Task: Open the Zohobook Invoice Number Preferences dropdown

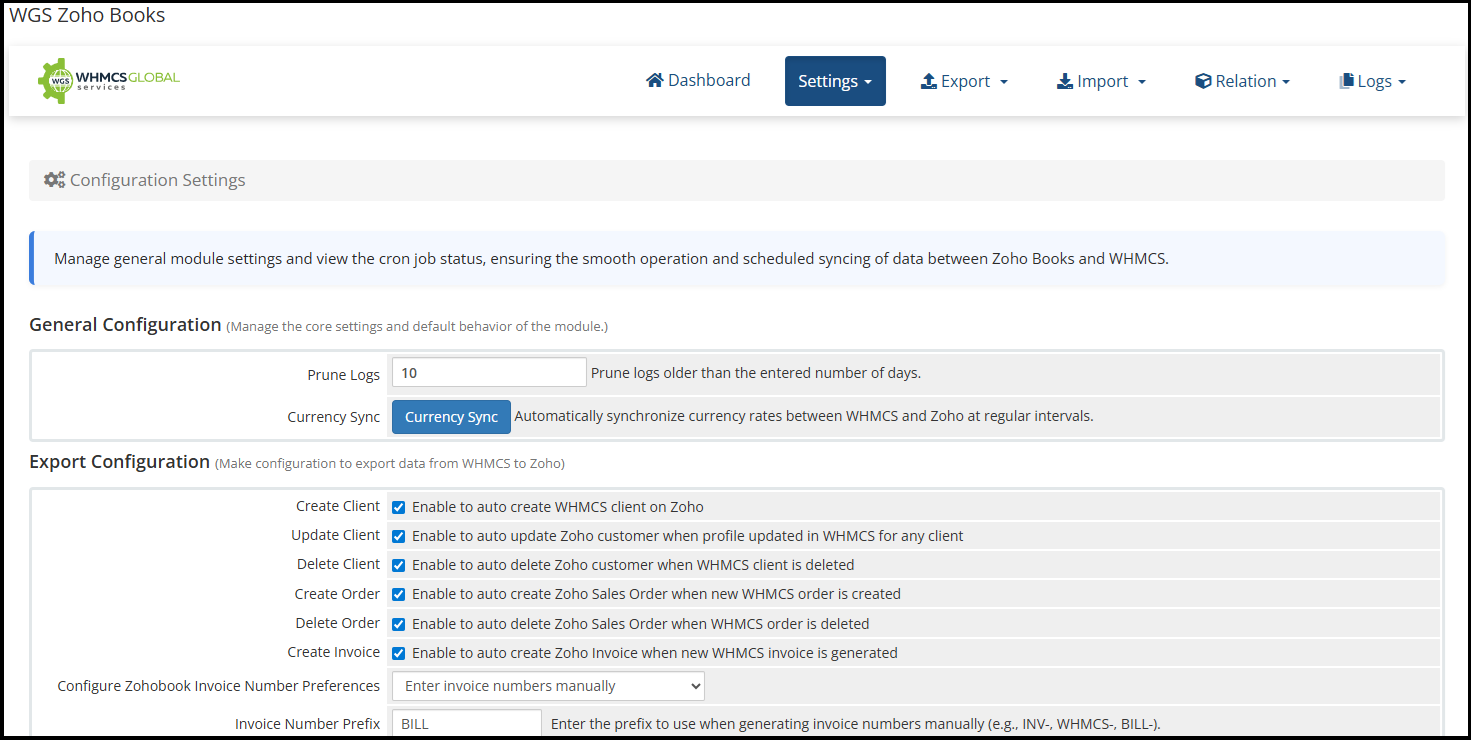Action: click(548, 686)
